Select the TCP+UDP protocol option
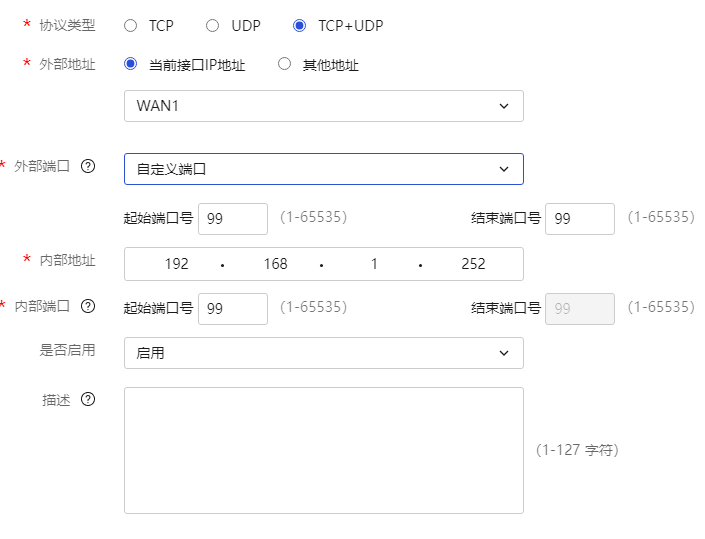 (x=299, y=26)
